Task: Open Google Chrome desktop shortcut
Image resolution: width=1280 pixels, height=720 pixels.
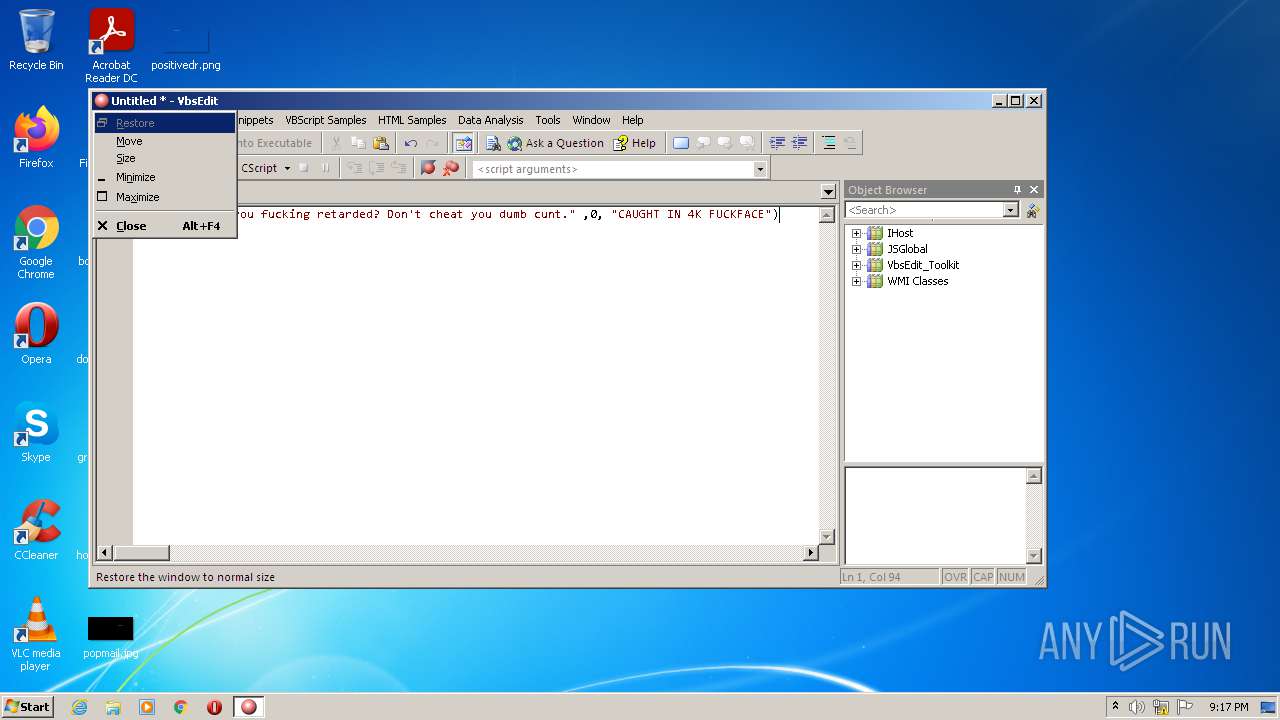Action: 36,243
